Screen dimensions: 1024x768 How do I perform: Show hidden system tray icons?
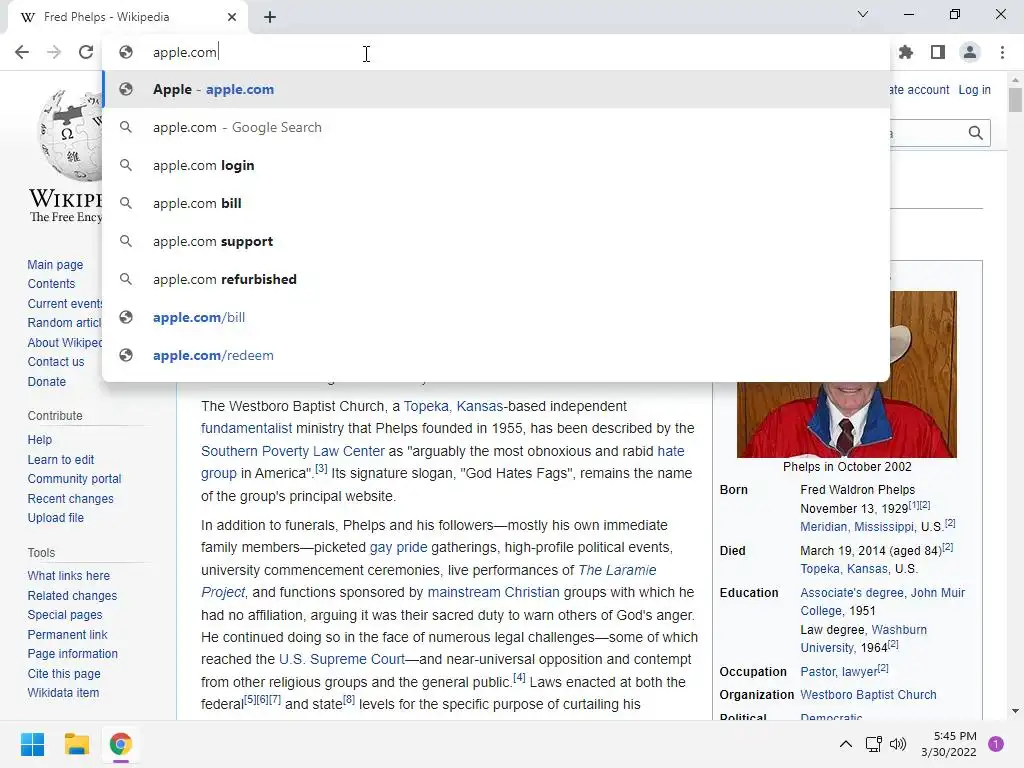(x=846, y=744)
